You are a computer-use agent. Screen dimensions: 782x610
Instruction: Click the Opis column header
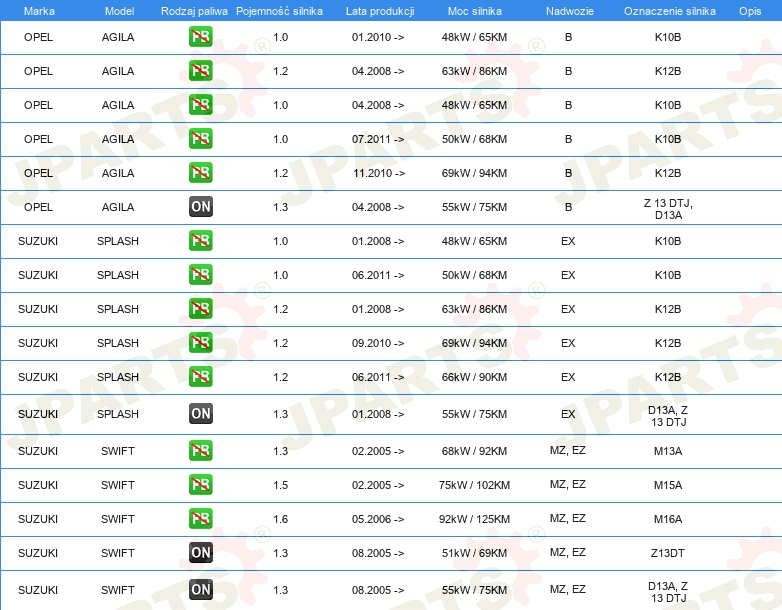click(750, 11)
